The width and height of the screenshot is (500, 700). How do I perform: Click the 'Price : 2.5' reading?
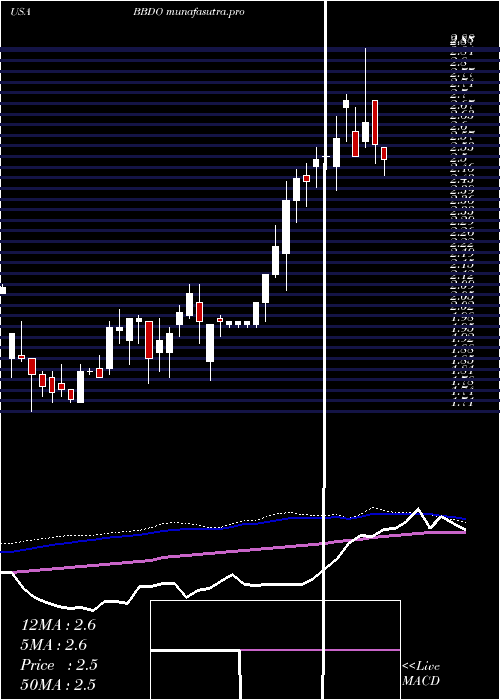(x=59, y=665)
